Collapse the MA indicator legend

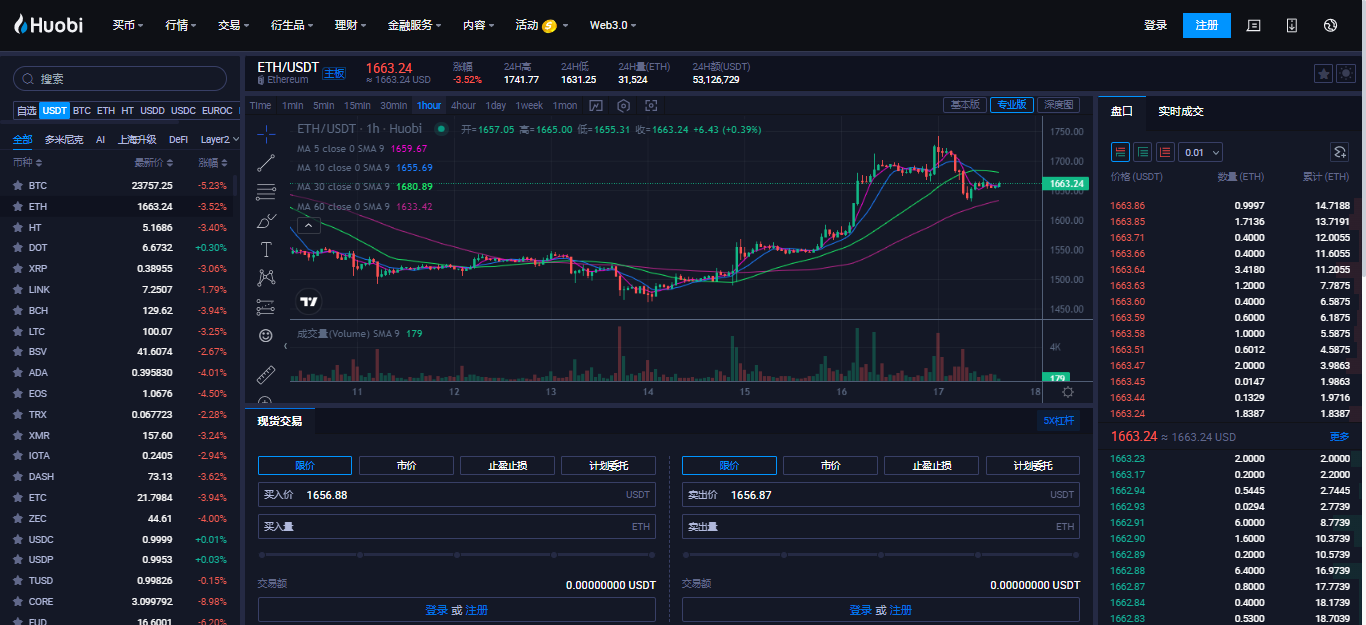[x=309, y=226]
